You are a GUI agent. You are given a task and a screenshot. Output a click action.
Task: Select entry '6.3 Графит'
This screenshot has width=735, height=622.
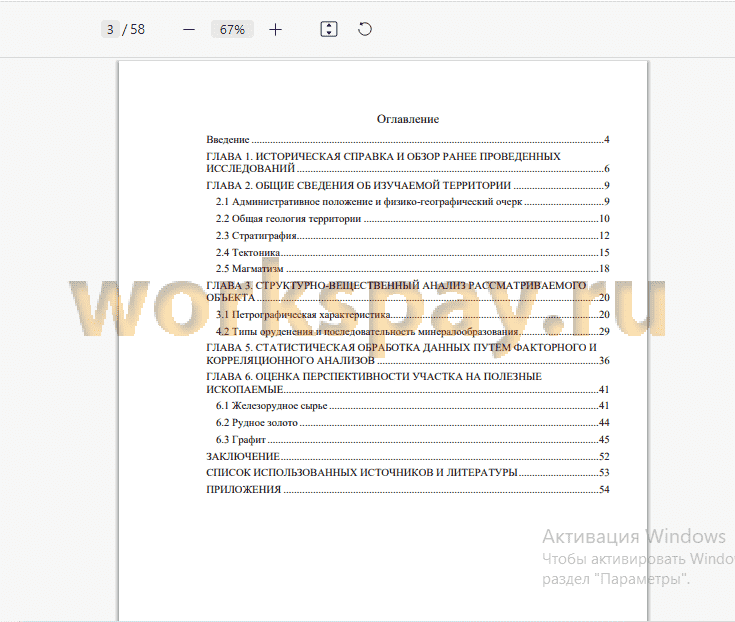[412, 440]
